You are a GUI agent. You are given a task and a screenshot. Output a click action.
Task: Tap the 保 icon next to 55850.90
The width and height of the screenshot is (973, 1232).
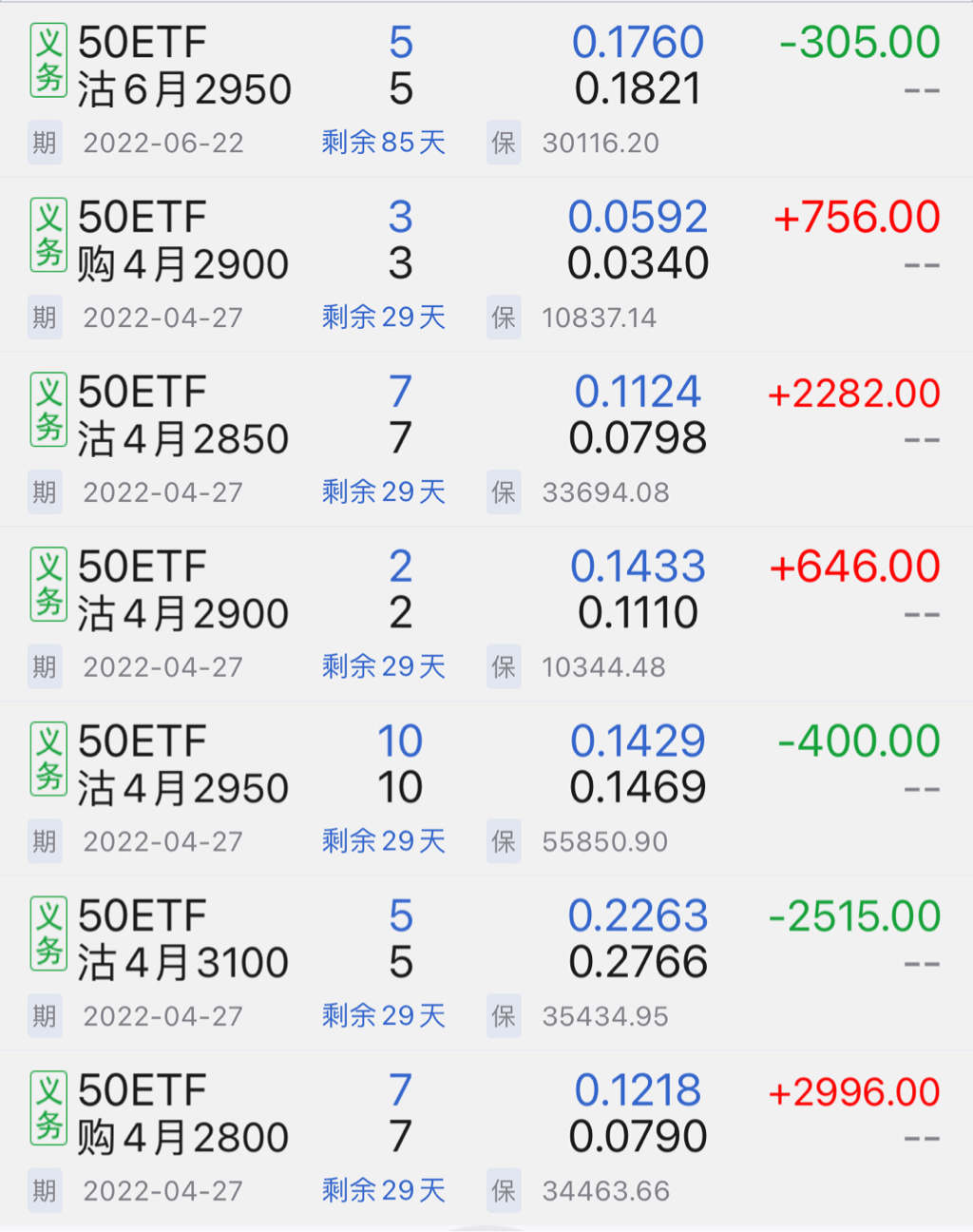504,841
